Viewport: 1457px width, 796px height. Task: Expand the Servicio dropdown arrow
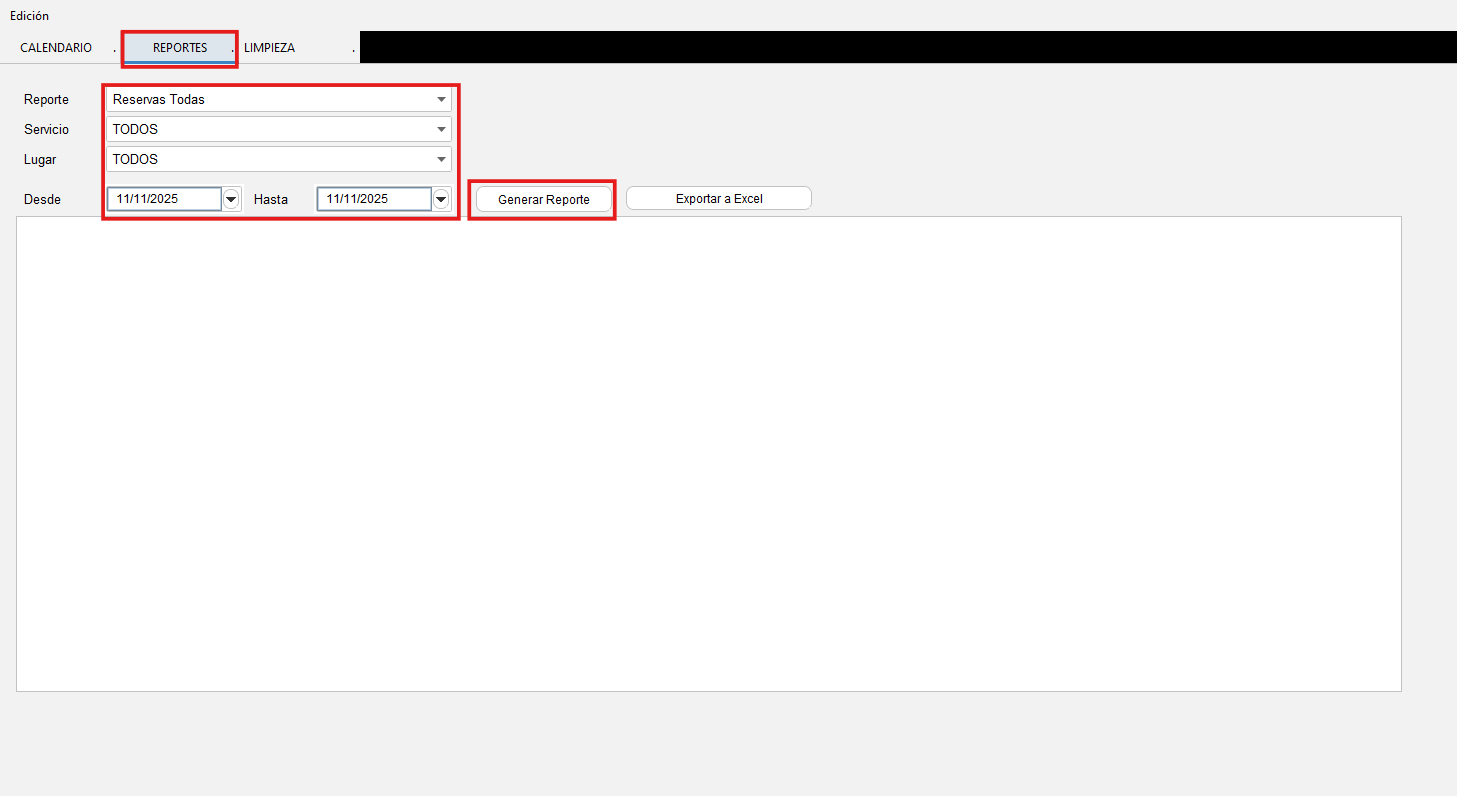coord(441,129)
